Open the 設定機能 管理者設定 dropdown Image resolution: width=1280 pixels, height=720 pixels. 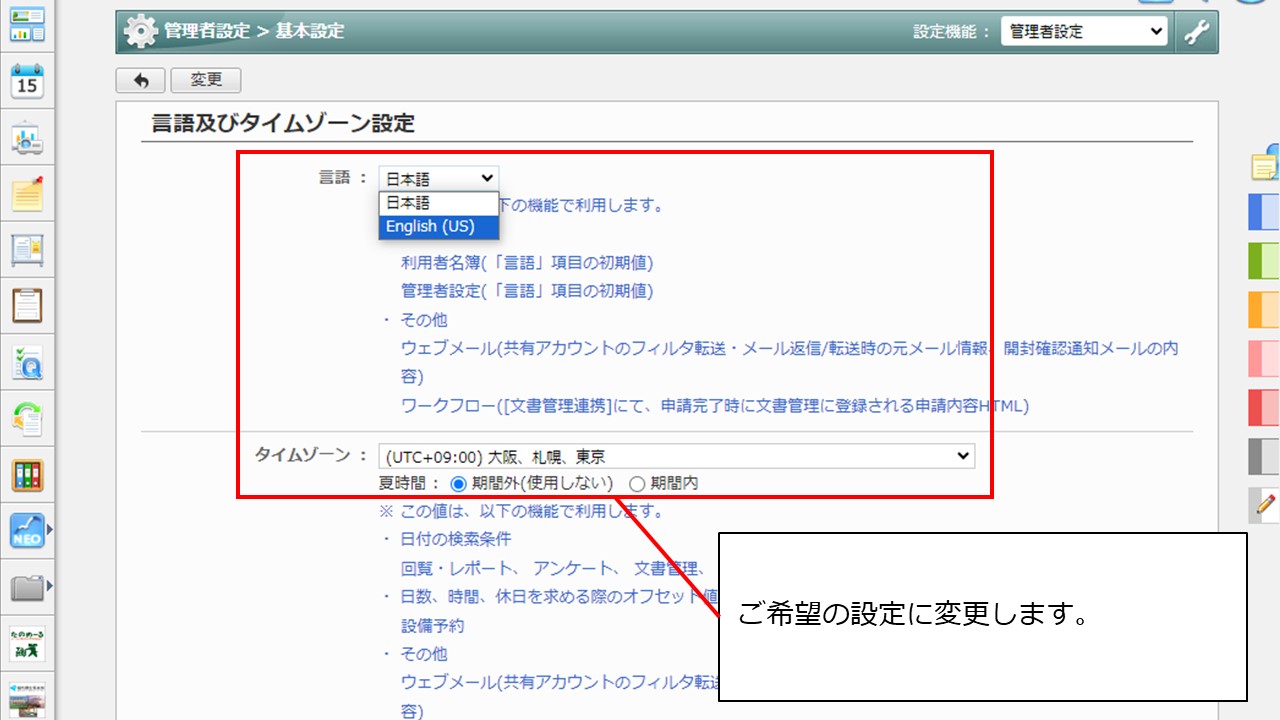tap(1085, 31)
